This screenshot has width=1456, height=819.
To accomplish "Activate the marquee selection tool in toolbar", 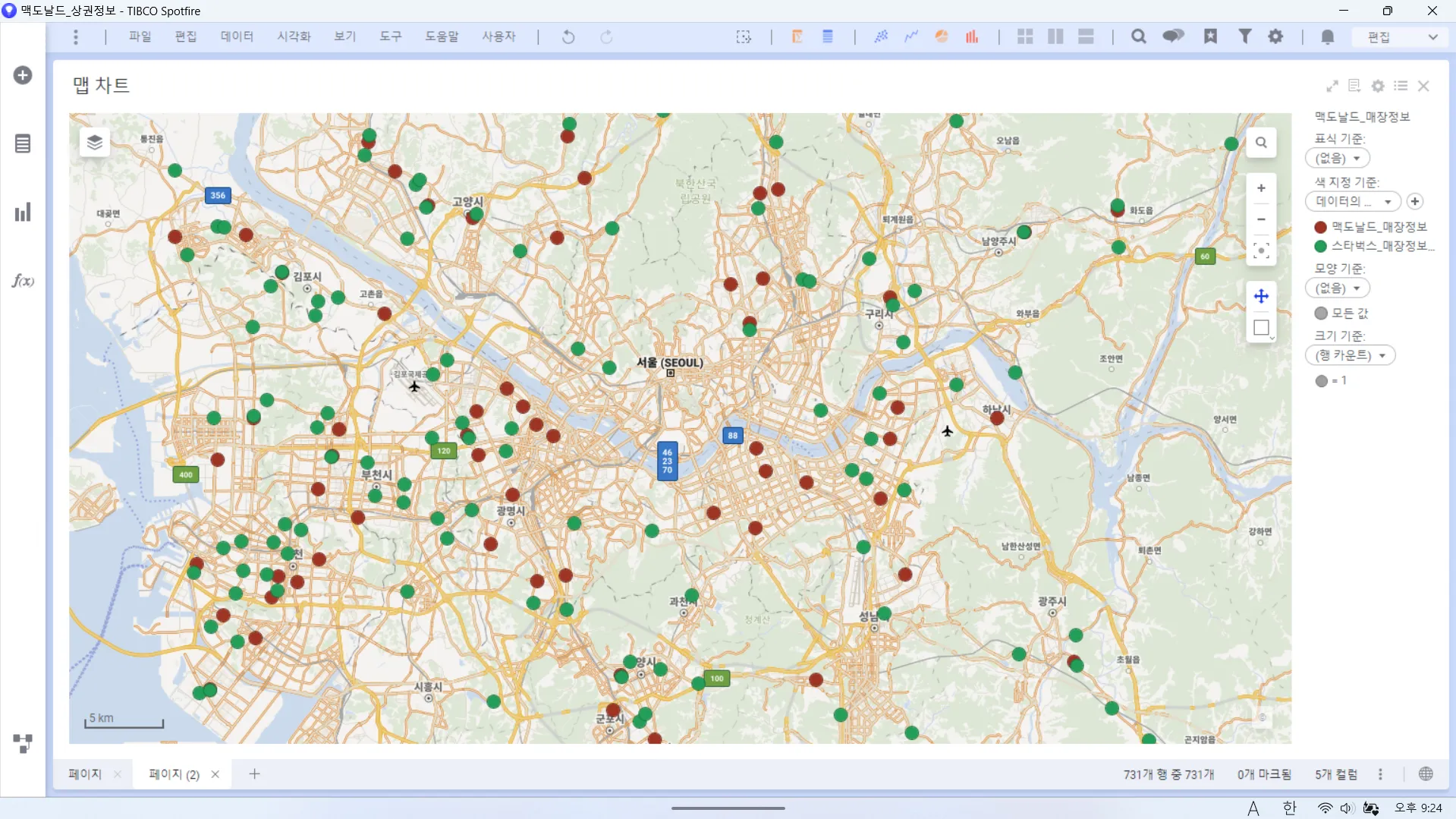I will point(744,37).
